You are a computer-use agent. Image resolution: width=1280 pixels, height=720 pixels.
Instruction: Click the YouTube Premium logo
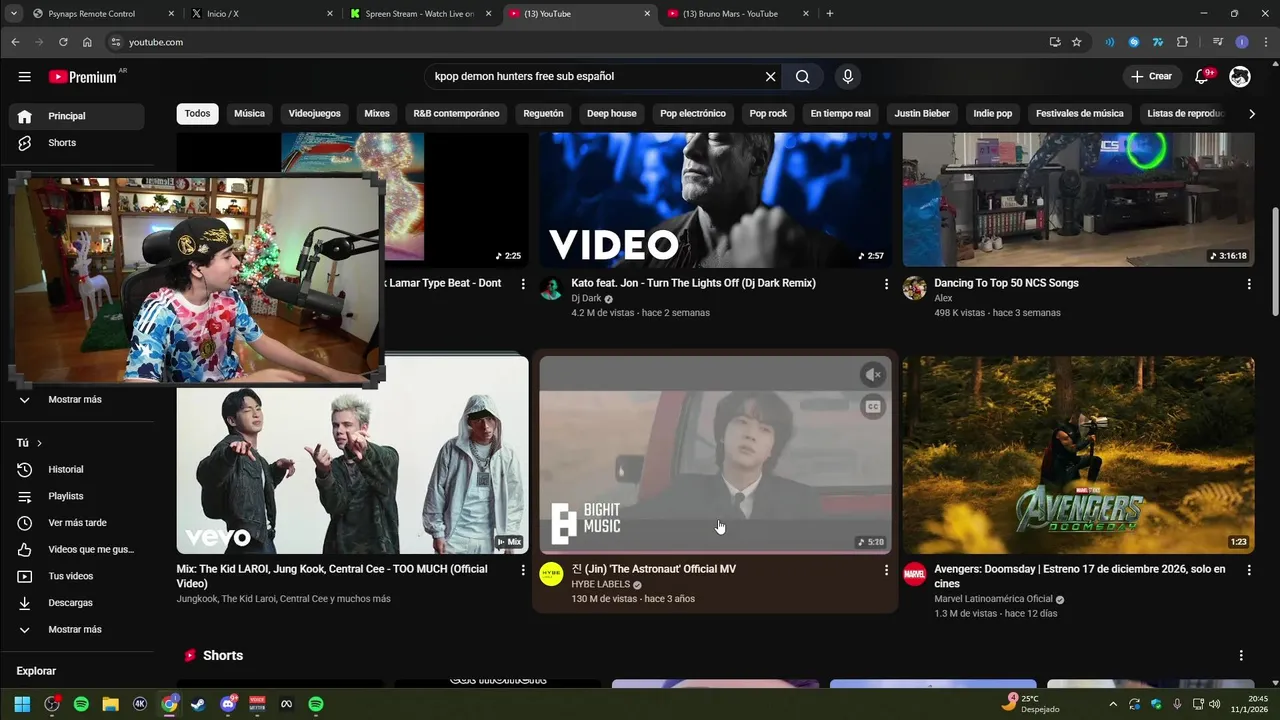[82, 77]
